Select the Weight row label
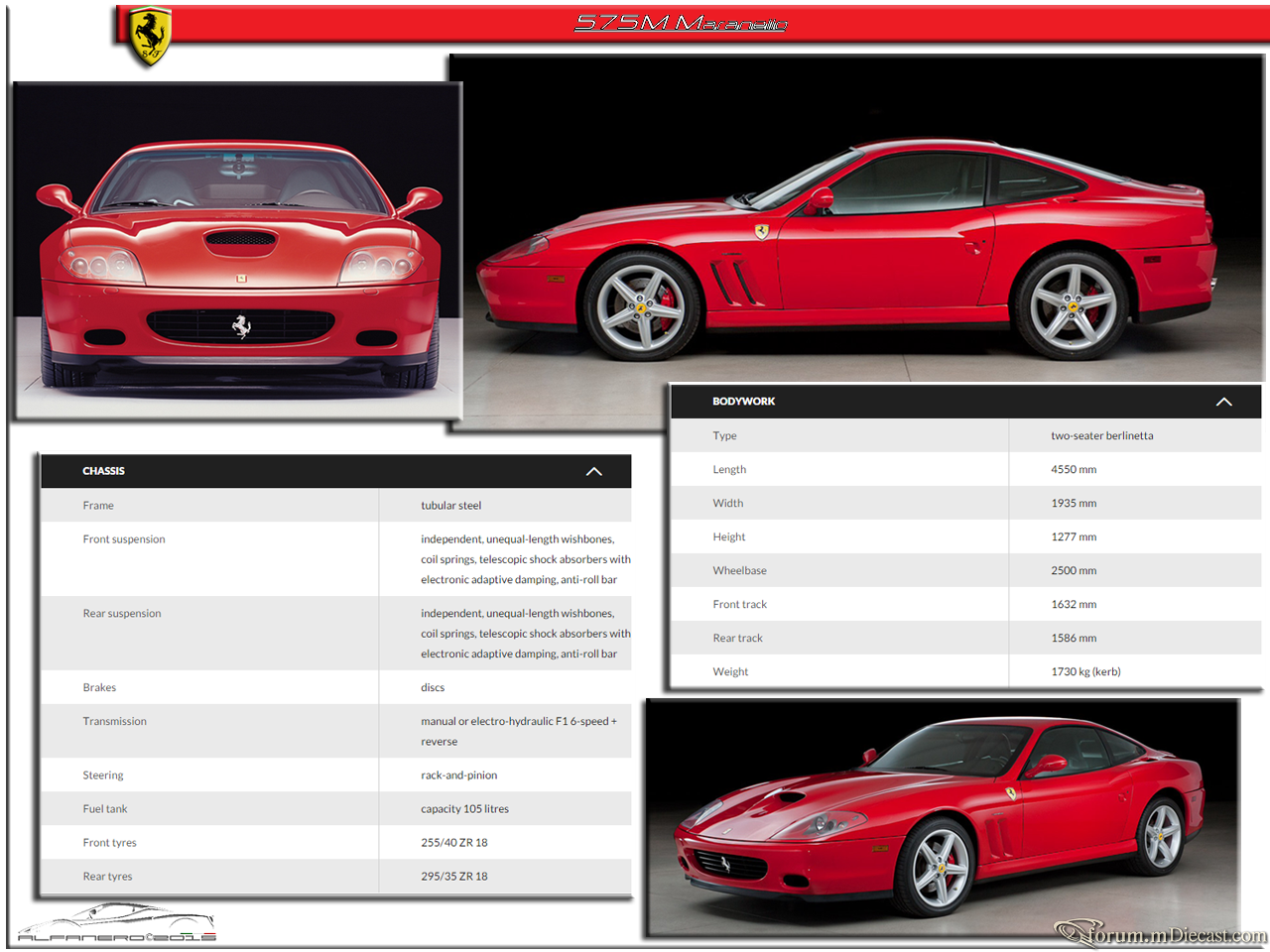This screenshot has height=952, width=1270. 731,672
